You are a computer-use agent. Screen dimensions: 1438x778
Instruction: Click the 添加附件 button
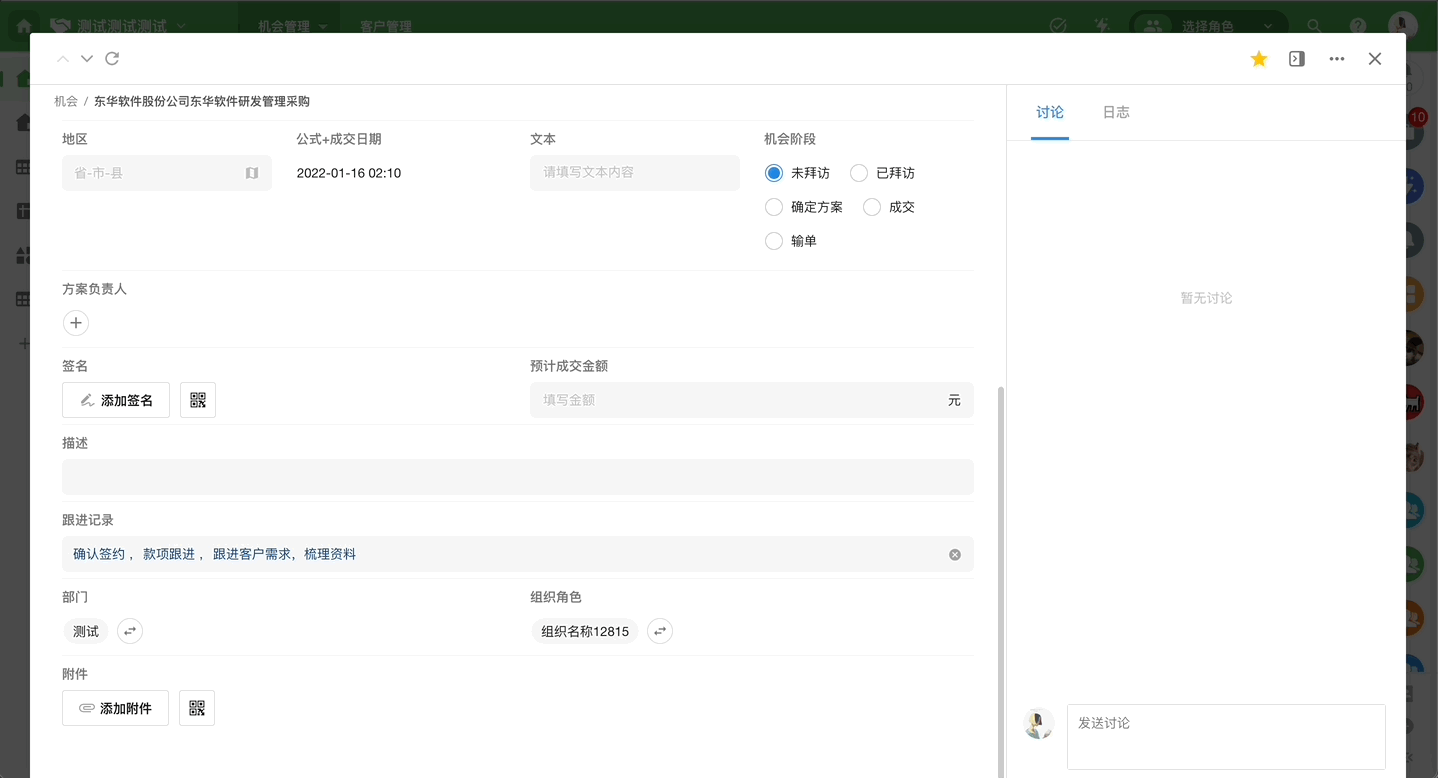click(x=115, y=708)
